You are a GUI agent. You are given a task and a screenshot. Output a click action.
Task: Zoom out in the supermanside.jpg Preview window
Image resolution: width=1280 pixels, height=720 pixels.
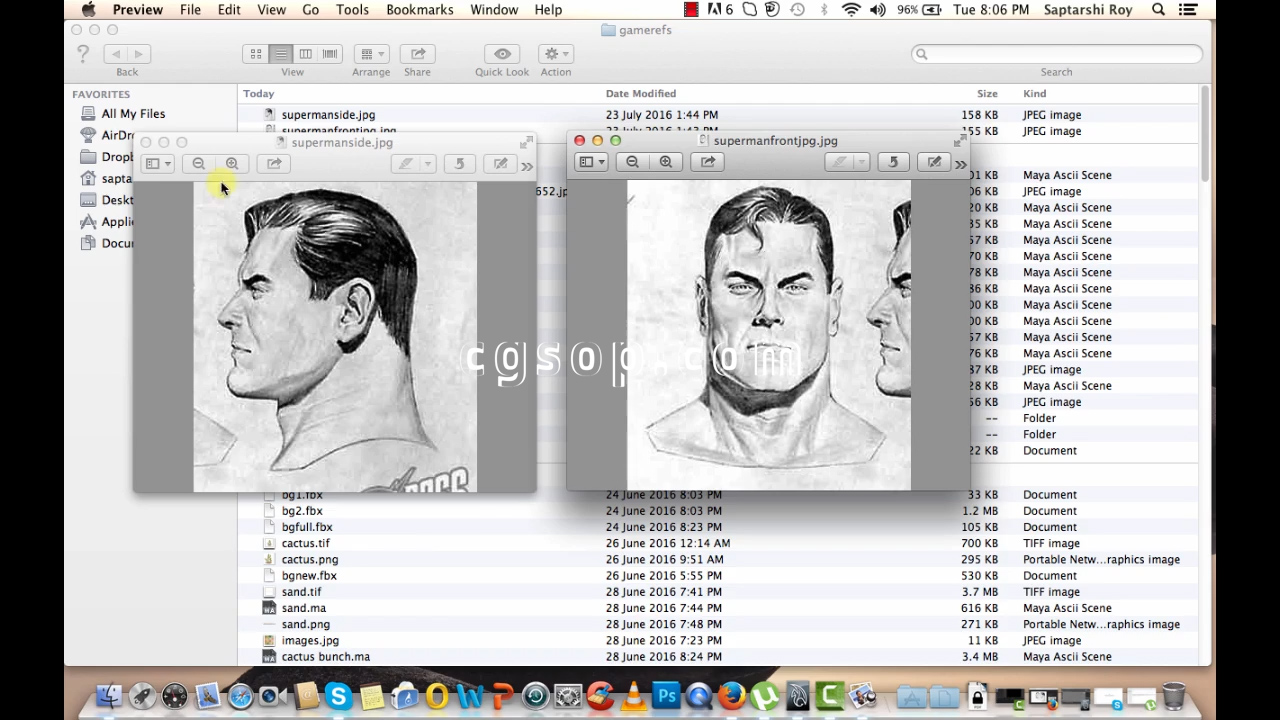(198, 164)
